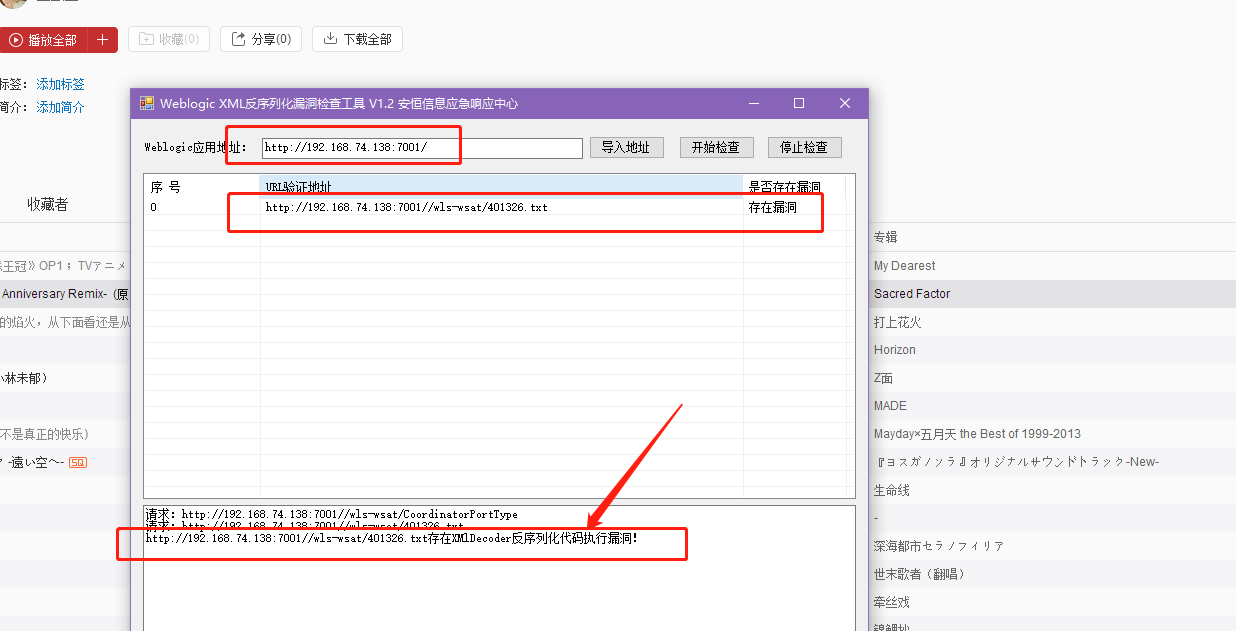
Task: Click the album 打上花火
Action: 897,322
